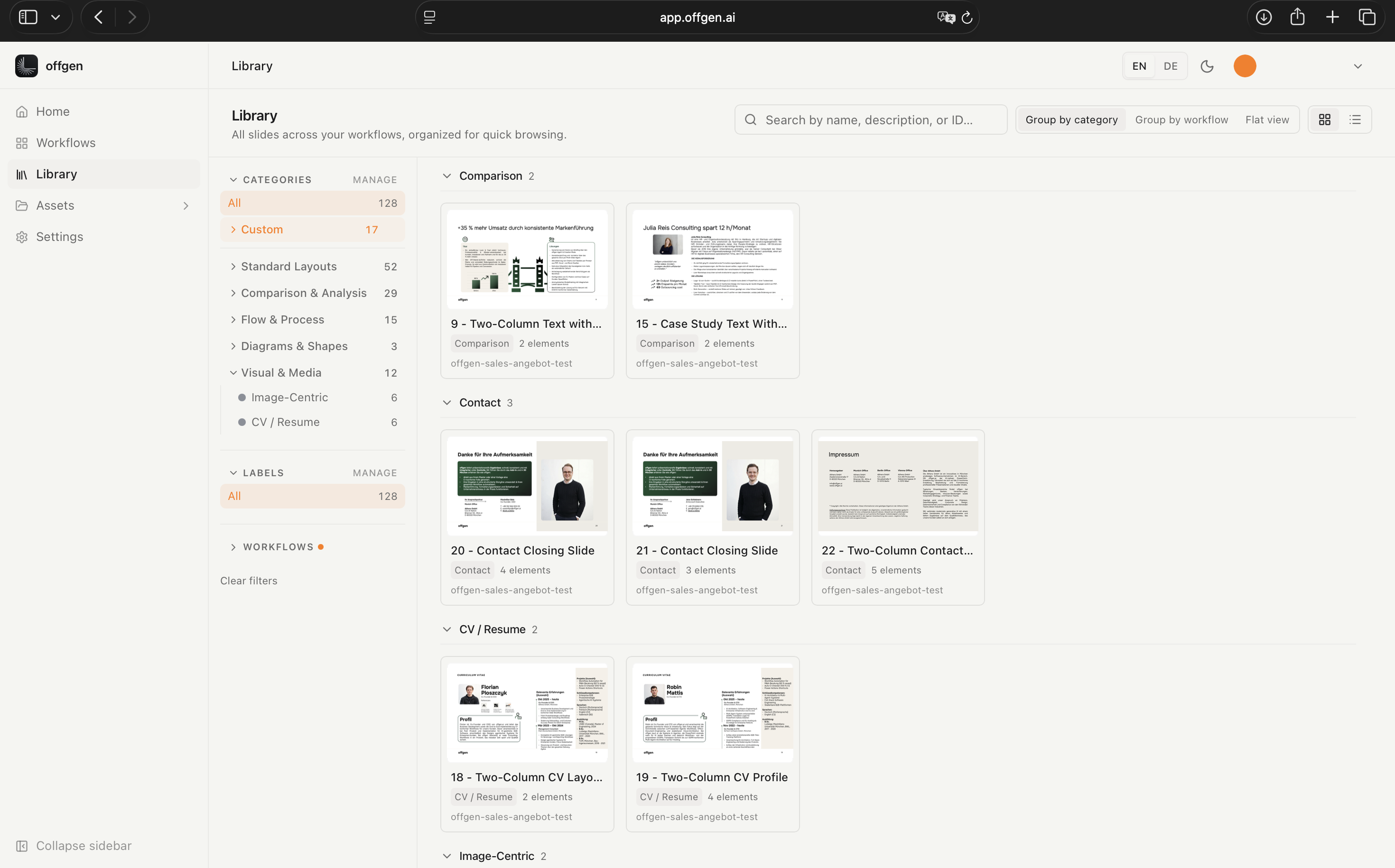1395x868 pixels.
Task: Filter by Image-Centric subcategory
Action: tap(312, 397)
